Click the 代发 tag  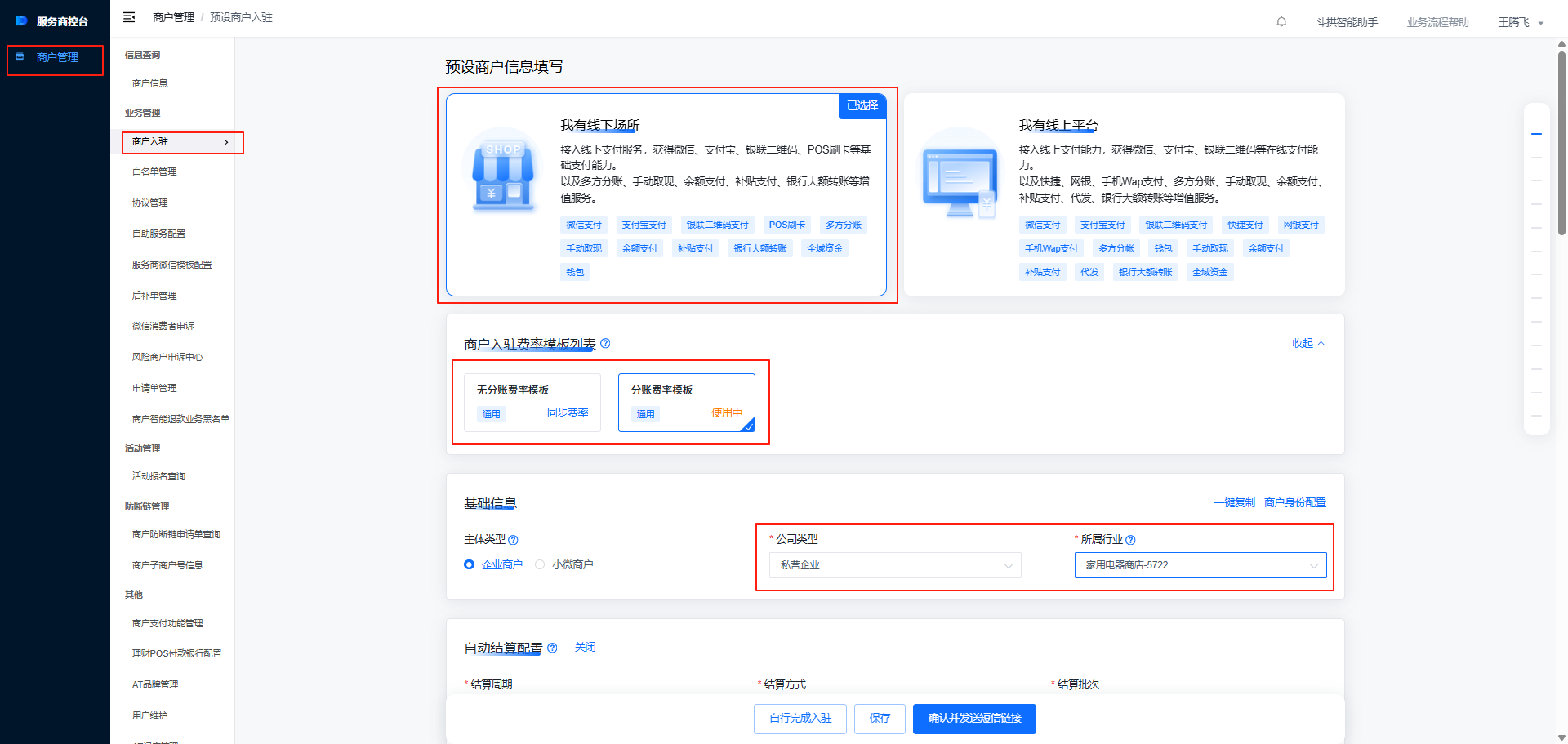click(x=1089, y=272)
